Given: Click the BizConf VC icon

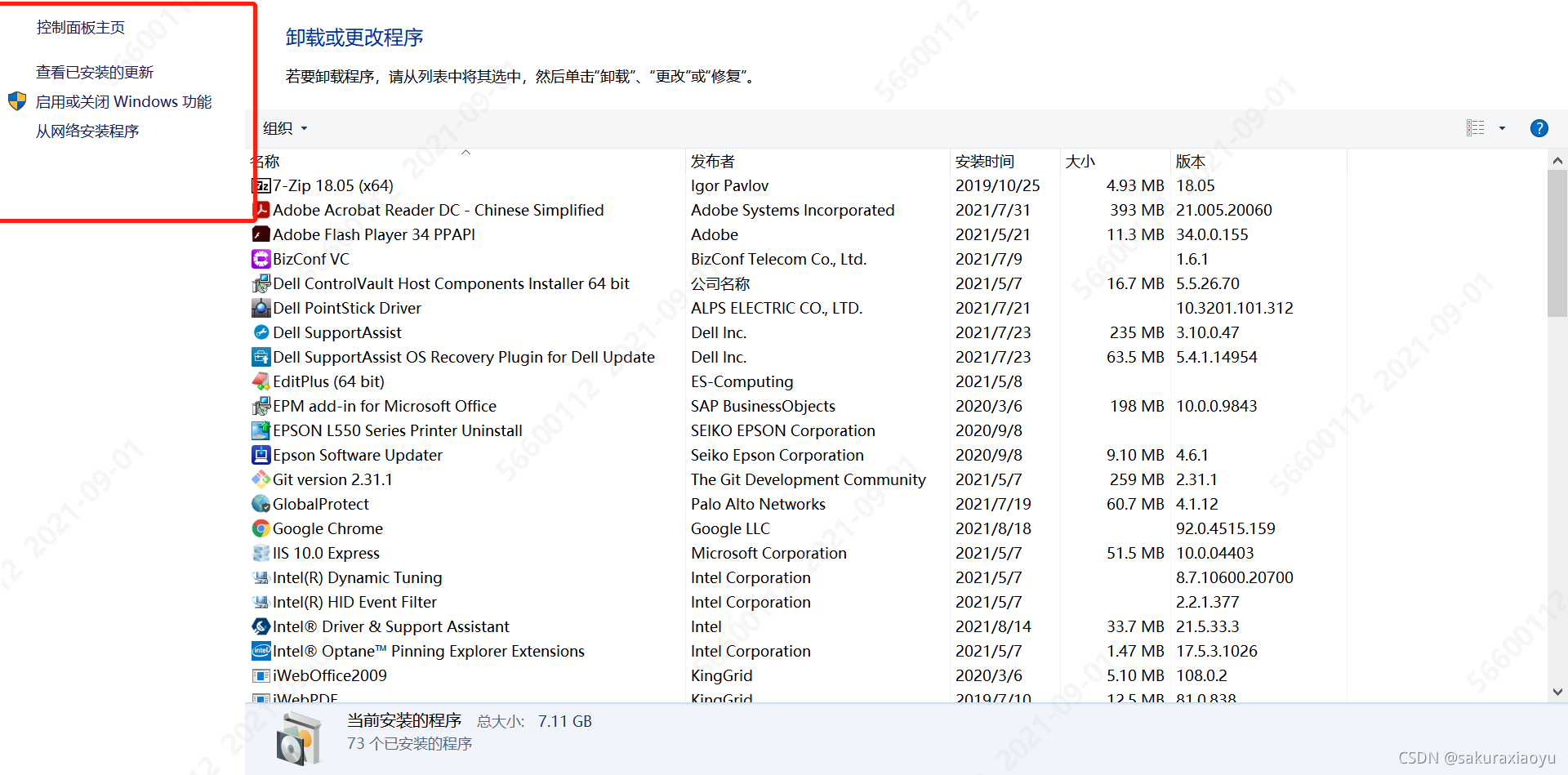Looking at the screenshot, I should coord(261,260).
